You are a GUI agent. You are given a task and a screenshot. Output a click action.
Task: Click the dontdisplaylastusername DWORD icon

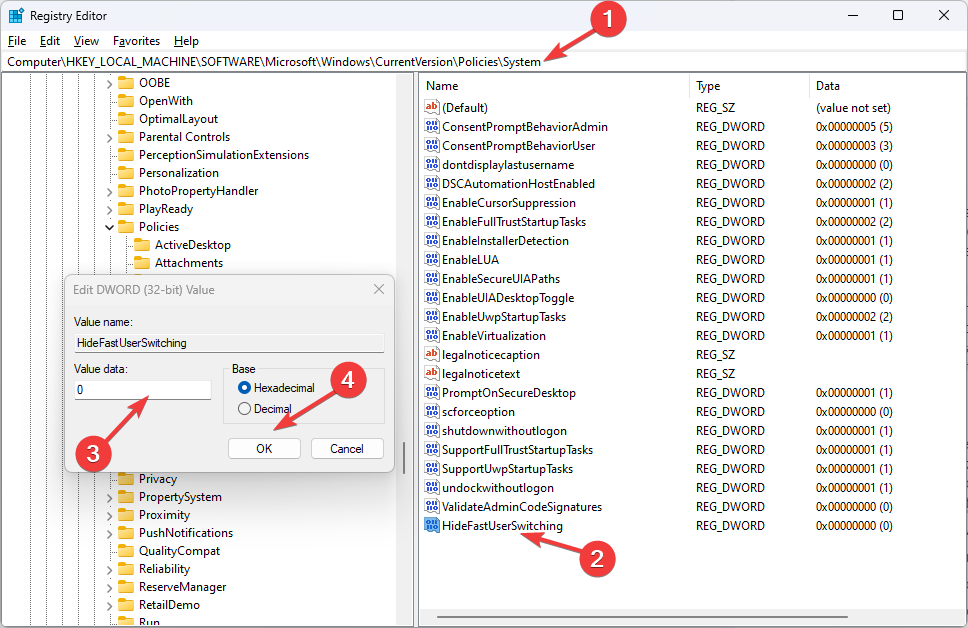(x=432, y=164)
